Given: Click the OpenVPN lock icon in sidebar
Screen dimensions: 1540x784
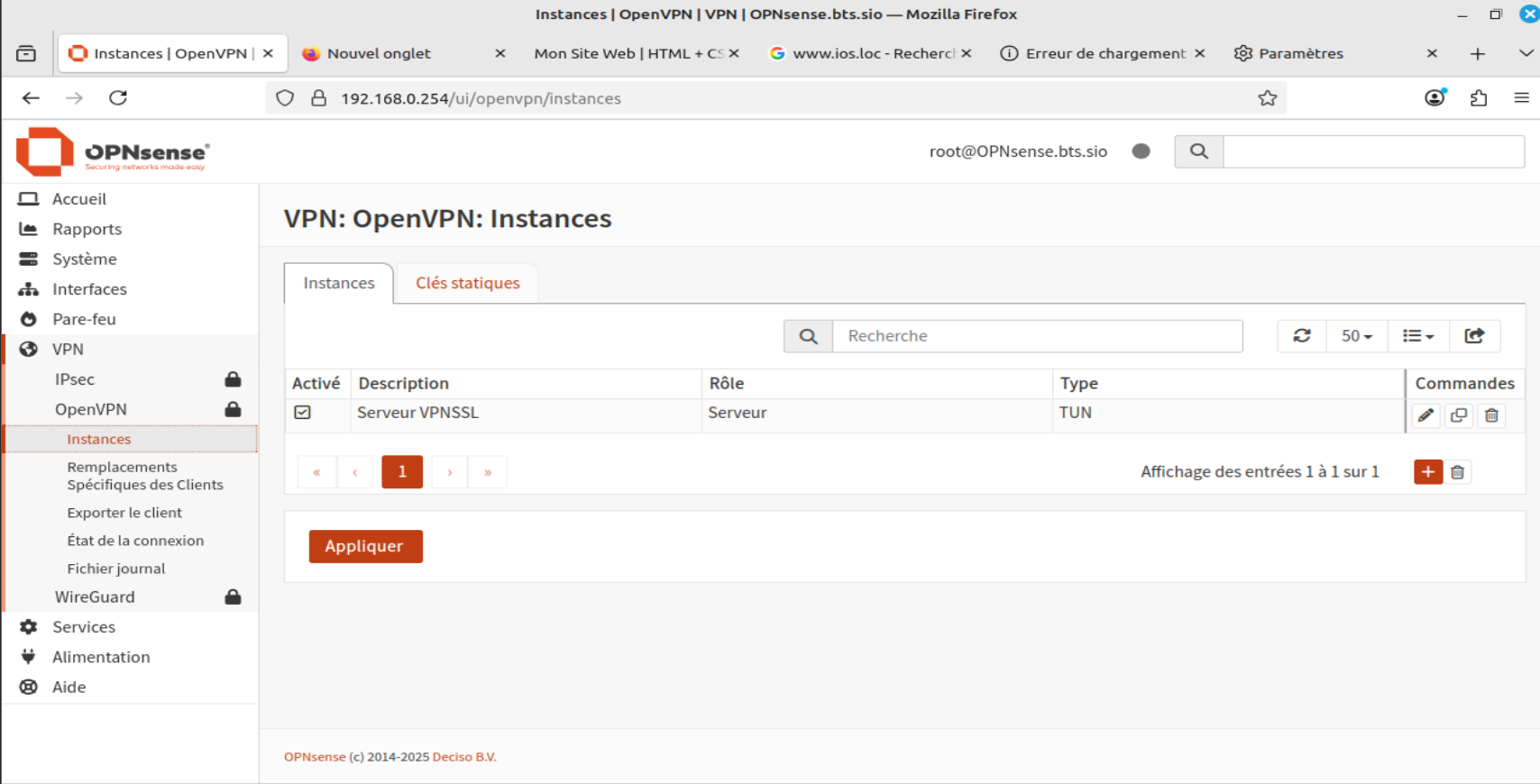Looking at the screenshot, I should [x=233, y=409].
